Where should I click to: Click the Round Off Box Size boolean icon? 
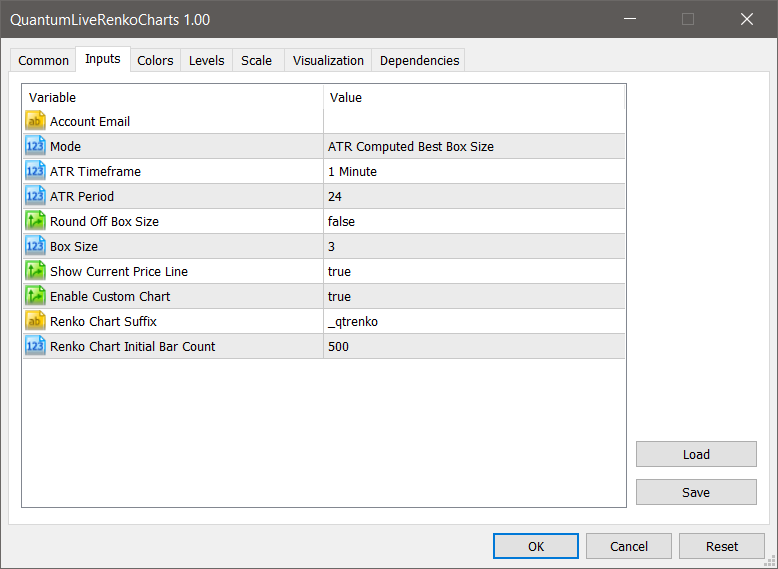coord(35,221)
